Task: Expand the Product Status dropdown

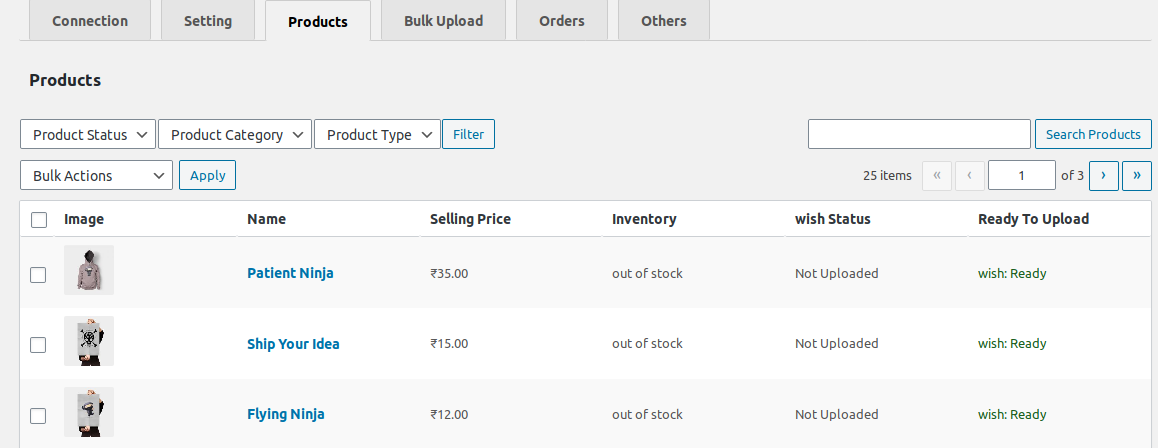Action: (x=88, y=135)
